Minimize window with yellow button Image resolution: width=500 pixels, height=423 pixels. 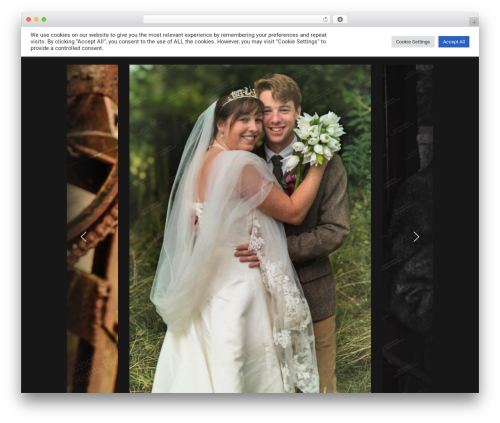coord(36,19)
